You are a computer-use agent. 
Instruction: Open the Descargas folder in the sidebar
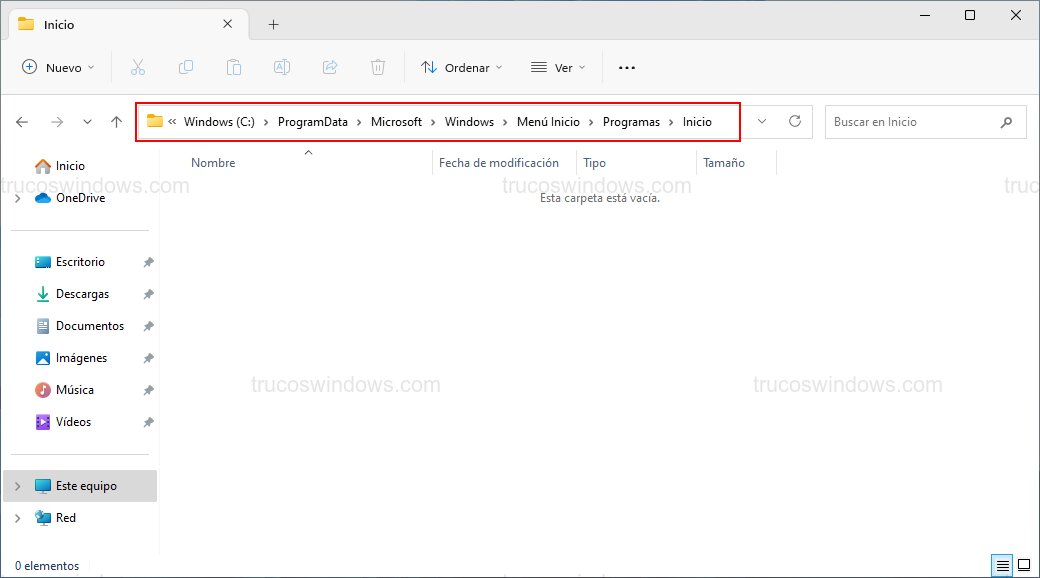click(x=84, y=293)
